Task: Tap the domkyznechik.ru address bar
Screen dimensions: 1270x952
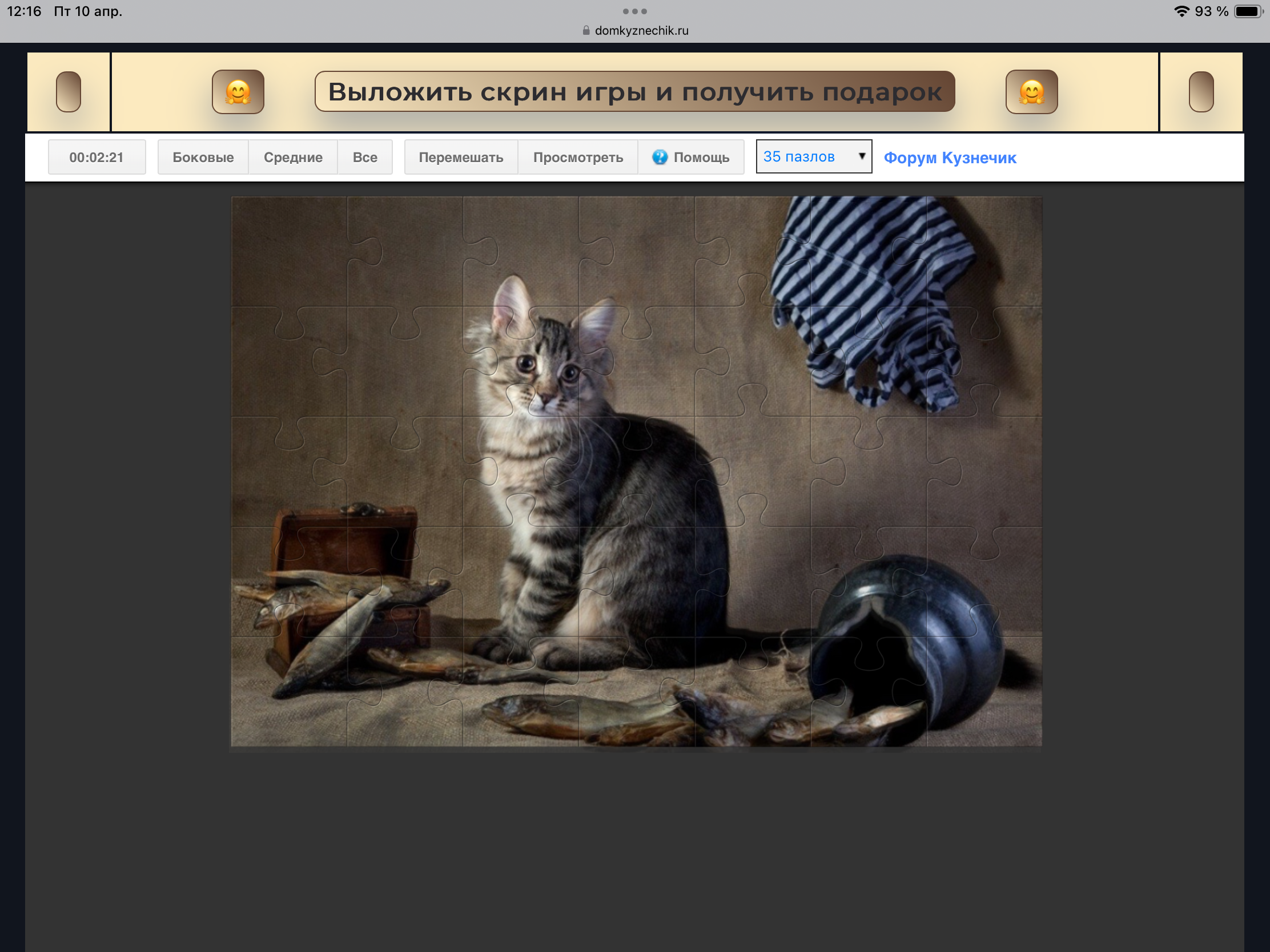Action: [641, 30]
